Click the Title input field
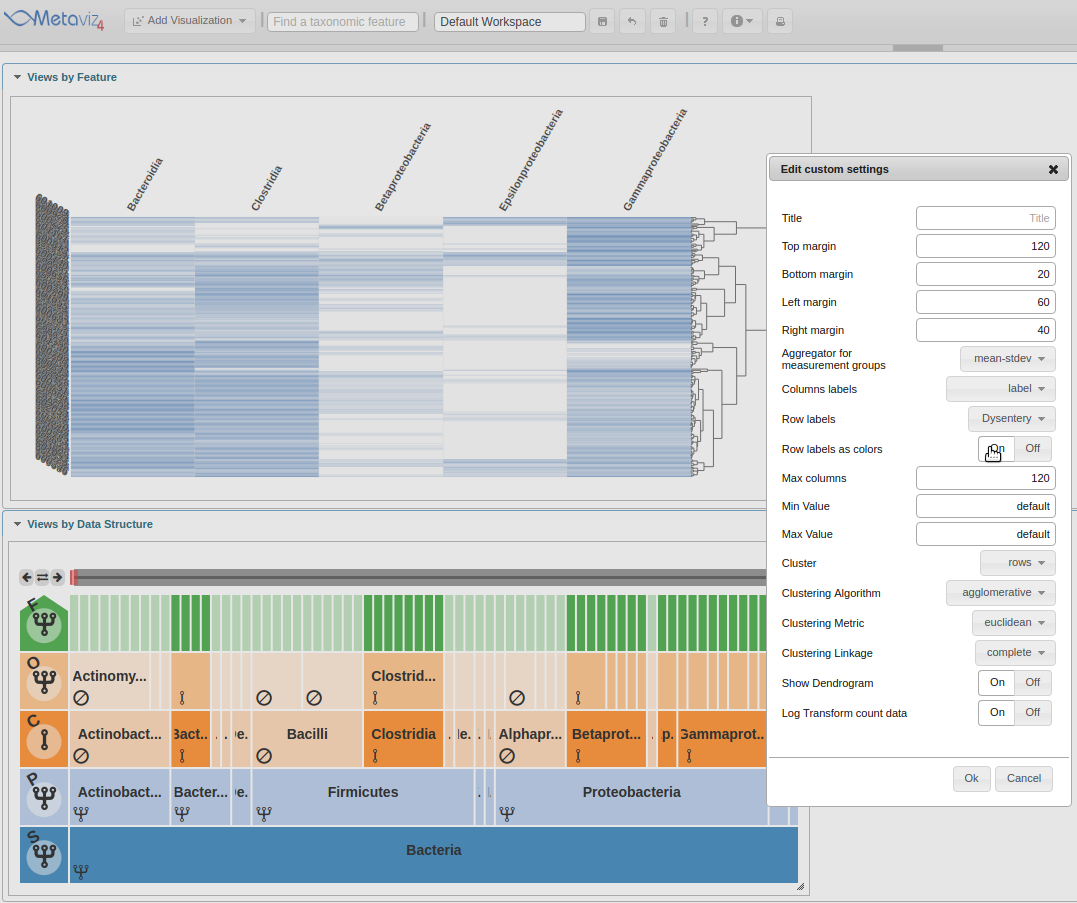 coord(986,218)
